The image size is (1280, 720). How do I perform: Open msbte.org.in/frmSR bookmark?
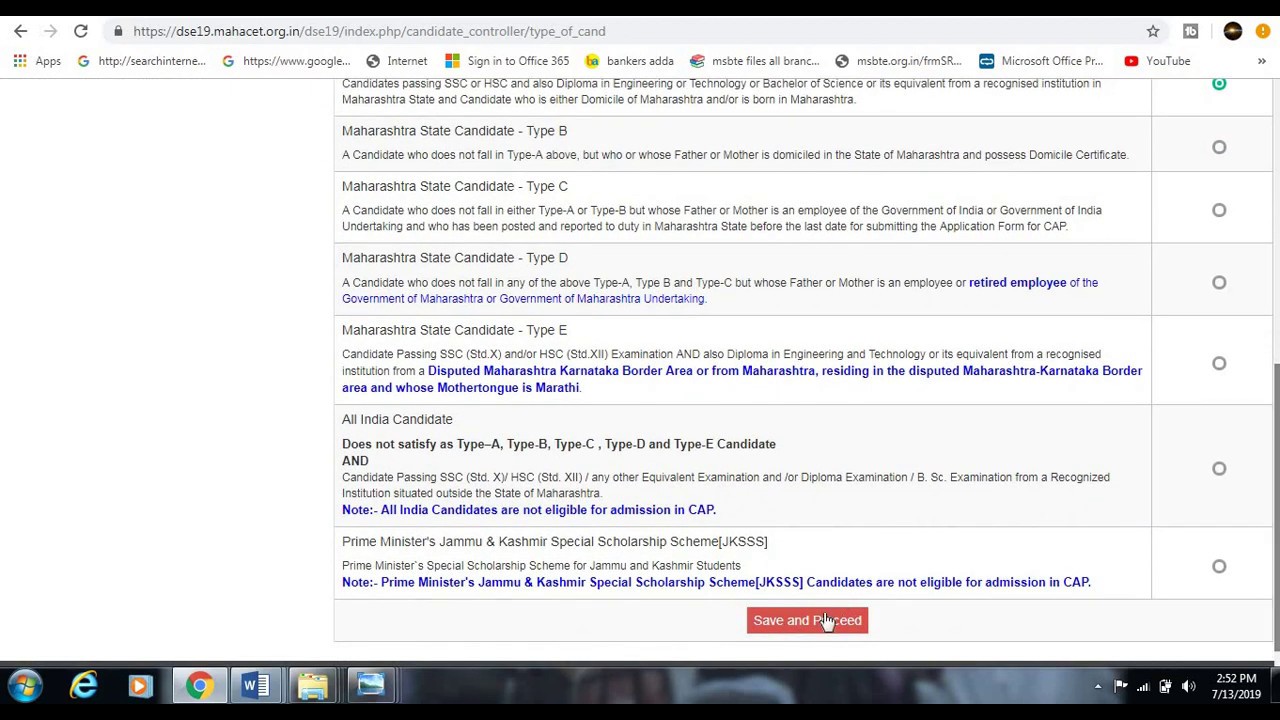point(898,61)
